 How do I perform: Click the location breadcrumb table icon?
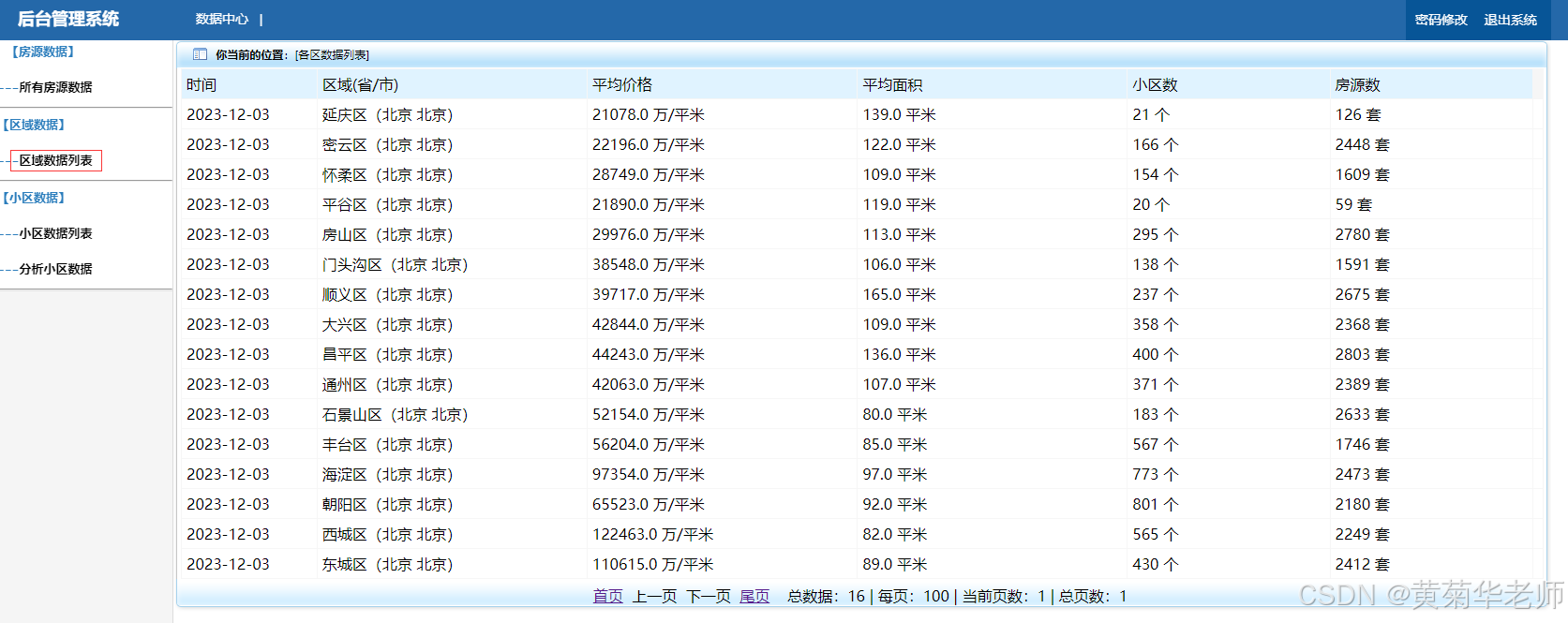tap(200, 54)
